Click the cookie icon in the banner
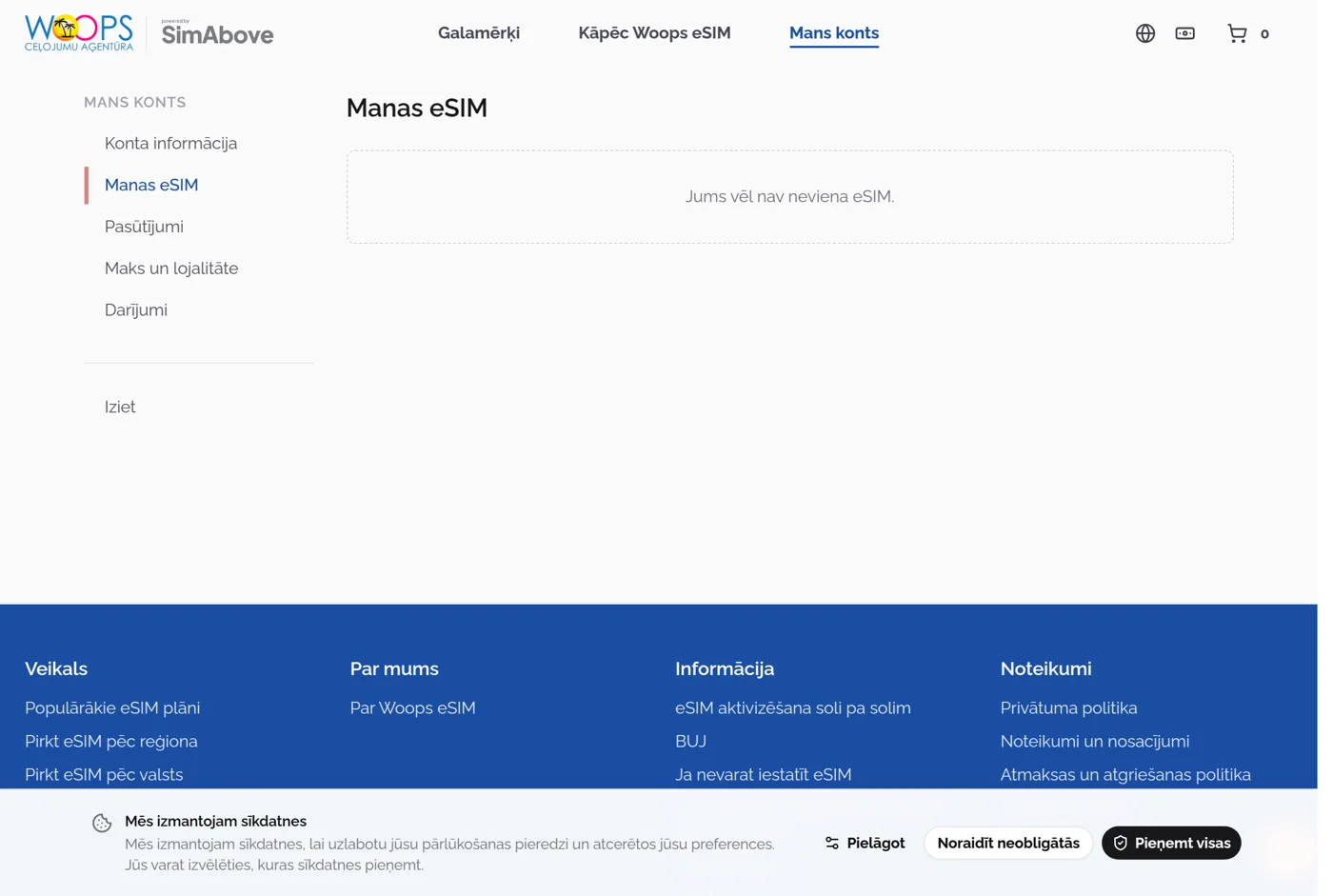This screenshot has width=1333, height=896. (102, 823)
